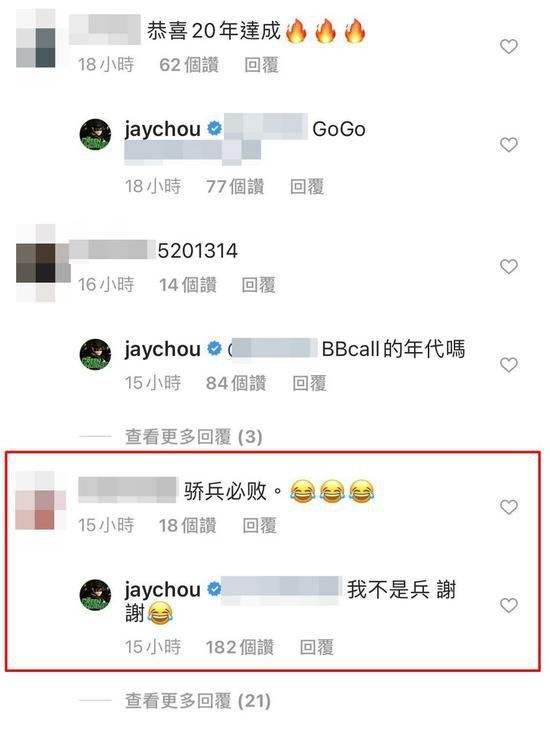Open blurred avatar of the 骄兵必败 commenter
550x733 pixels.
click(41, 500)
